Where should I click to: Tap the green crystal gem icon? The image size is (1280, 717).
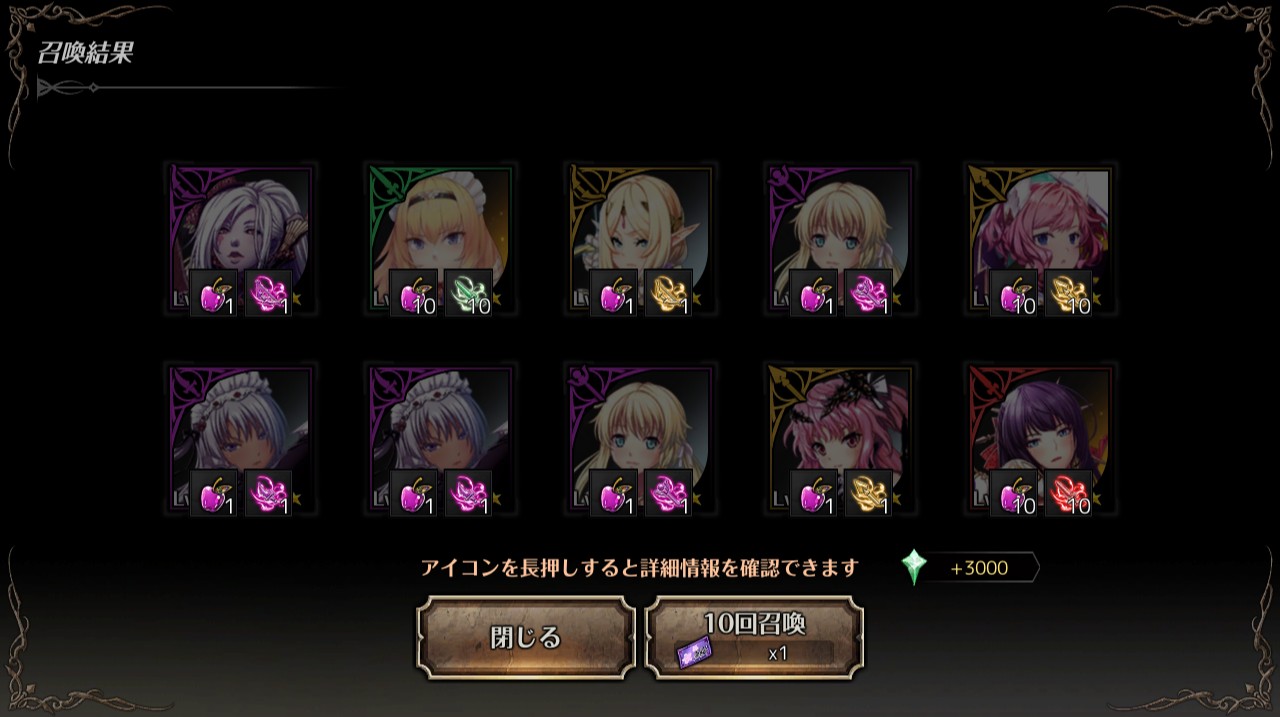click(914, 567)
